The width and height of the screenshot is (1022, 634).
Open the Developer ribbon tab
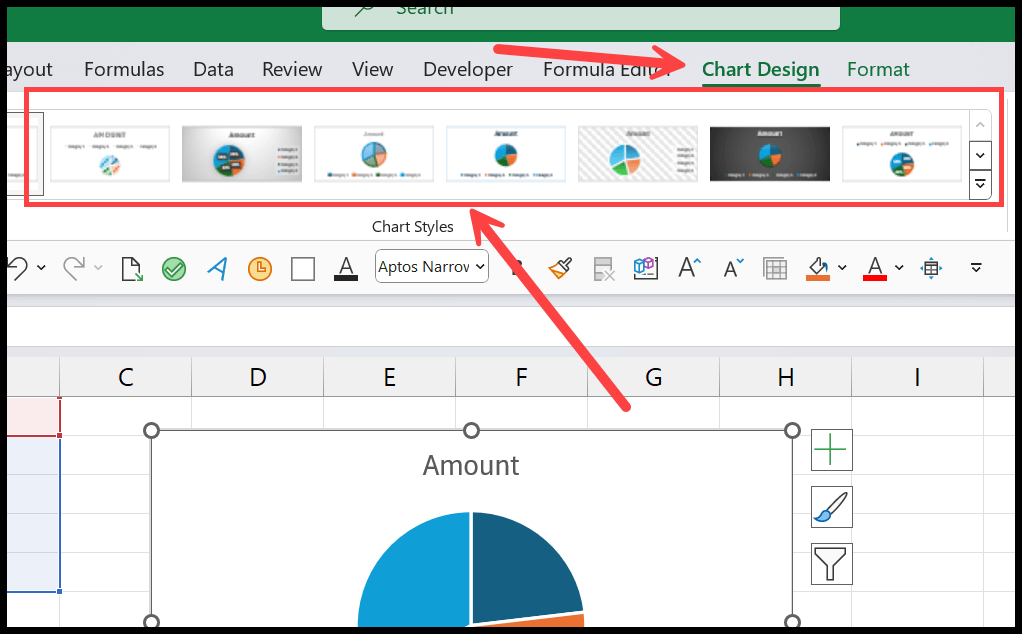tap(467, 69)
